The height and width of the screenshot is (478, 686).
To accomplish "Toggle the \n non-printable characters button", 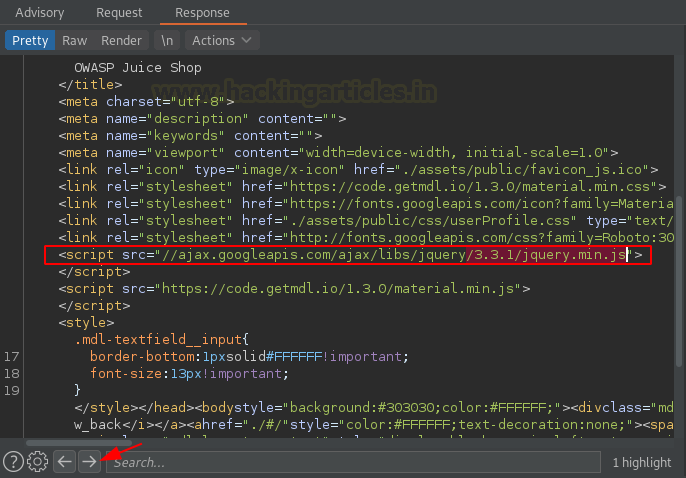I will tap(167, 40).
